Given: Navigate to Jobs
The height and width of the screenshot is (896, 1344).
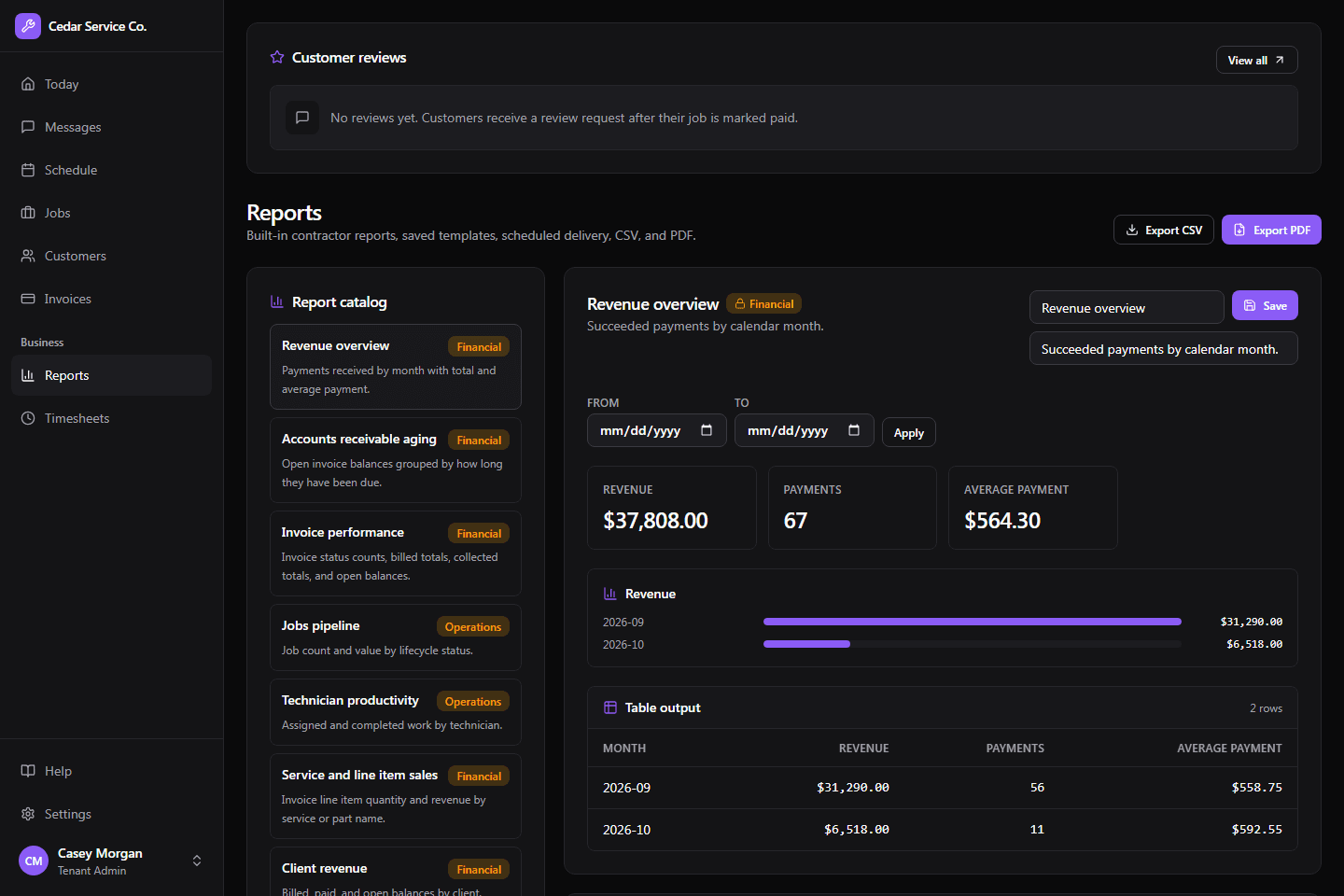Looking at the screenshot, I should point(112,213).
